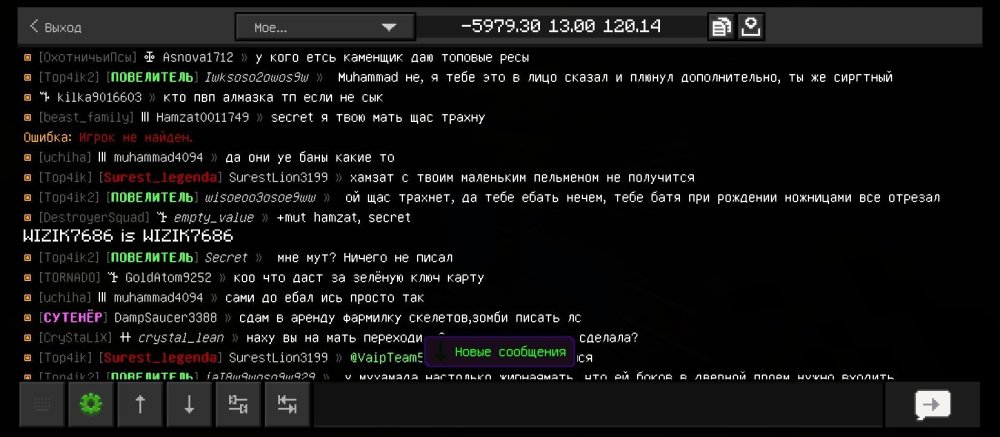The image size is (1000, 437).
Task: Tap the tab-arrows icon in the bottom bar
Action: pyautogui.click(x=287, y=404)
